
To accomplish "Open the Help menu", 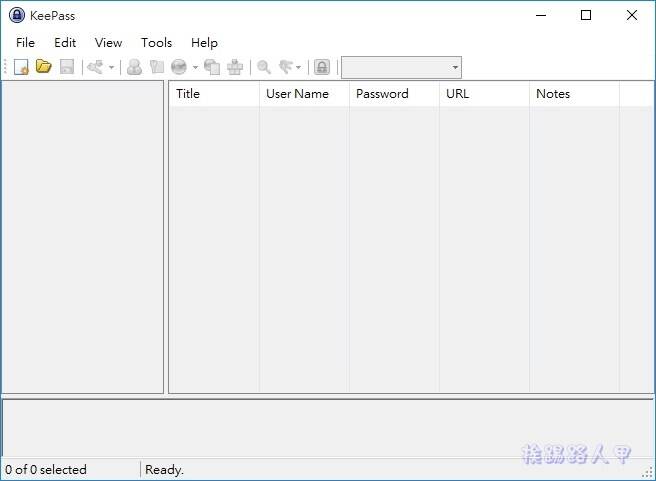I will [x=204, y=43].
